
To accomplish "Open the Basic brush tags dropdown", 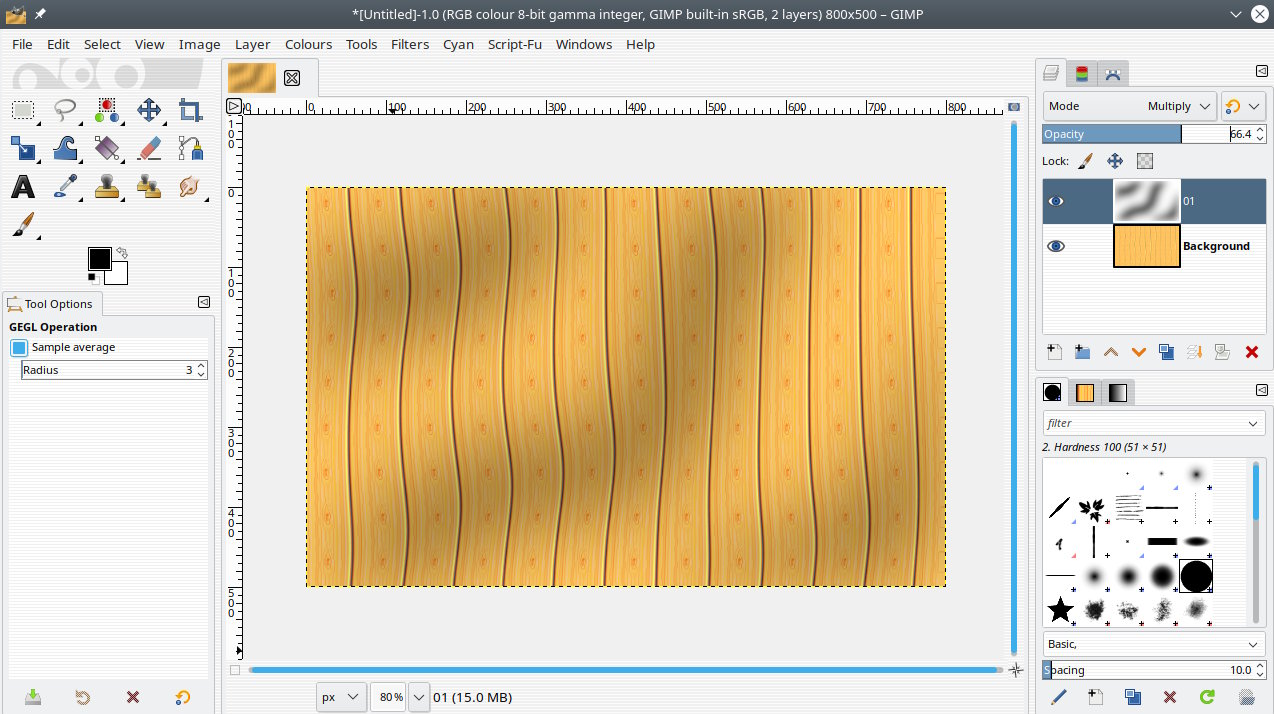I will tap(1153, 644).
